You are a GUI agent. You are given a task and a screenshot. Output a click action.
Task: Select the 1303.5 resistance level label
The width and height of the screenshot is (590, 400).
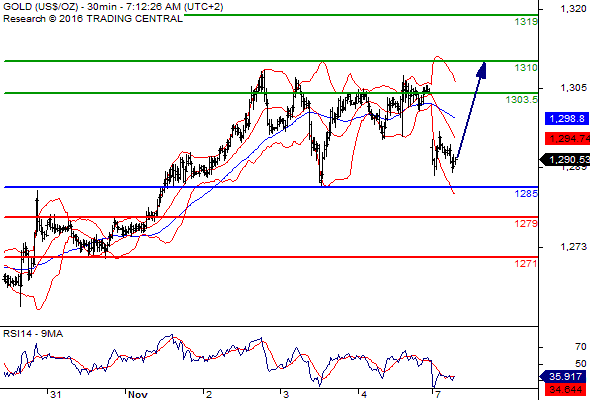(522, 100)
